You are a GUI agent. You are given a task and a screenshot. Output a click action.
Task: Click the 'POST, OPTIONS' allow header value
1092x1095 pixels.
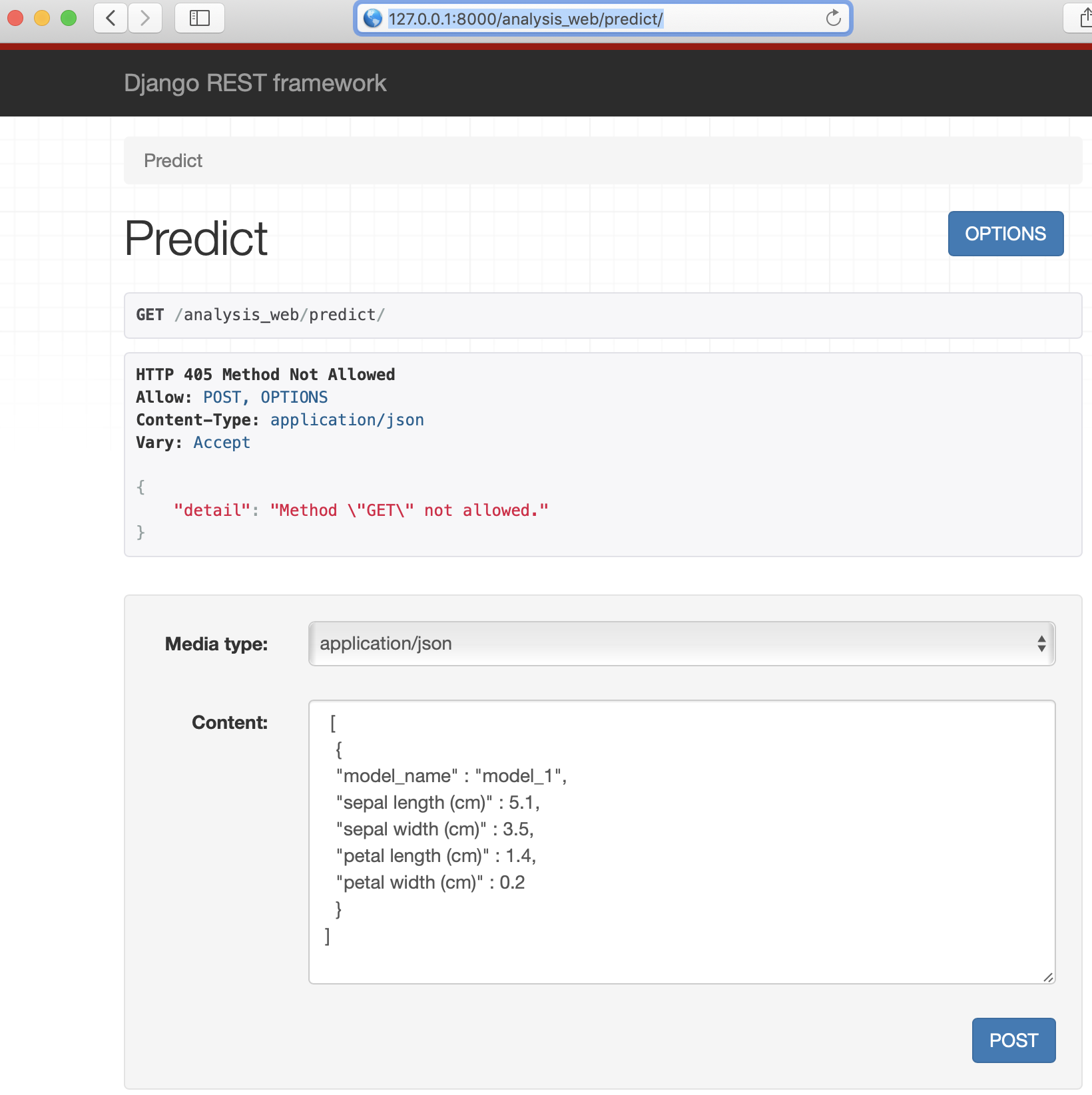(x=266, y=397)
